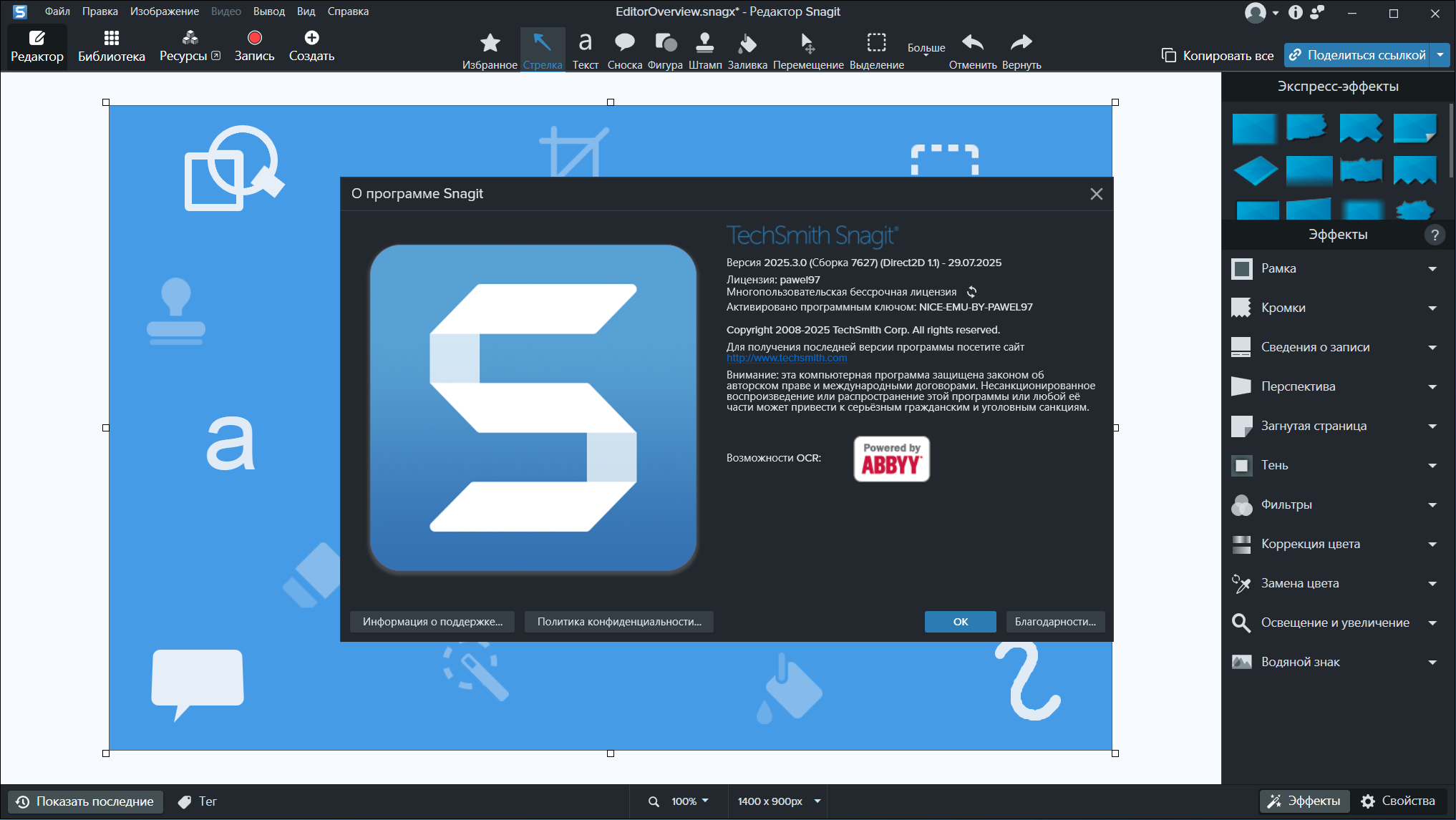Click Копировать все button
This screenshot has height=820, width=1456.
coord(1218,55)
